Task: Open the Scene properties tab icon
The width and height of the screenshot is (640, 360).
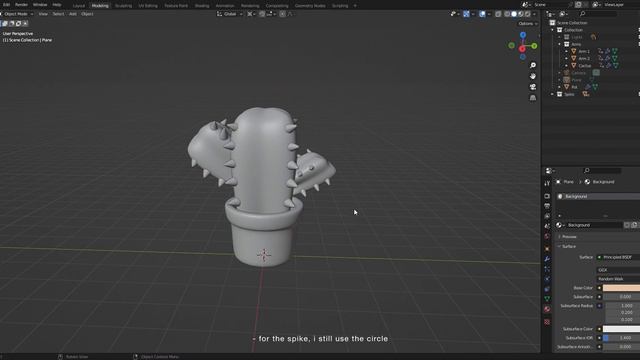Action: [x=547, y=227]
